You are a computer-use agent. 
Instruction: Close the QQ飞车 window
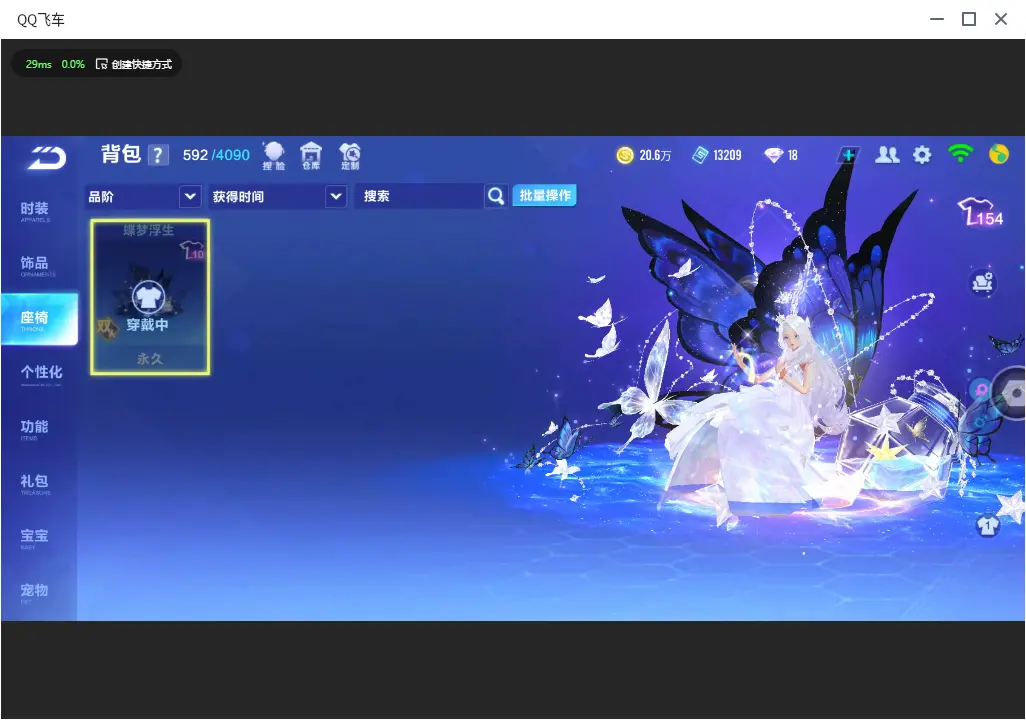coord(1001,19)
